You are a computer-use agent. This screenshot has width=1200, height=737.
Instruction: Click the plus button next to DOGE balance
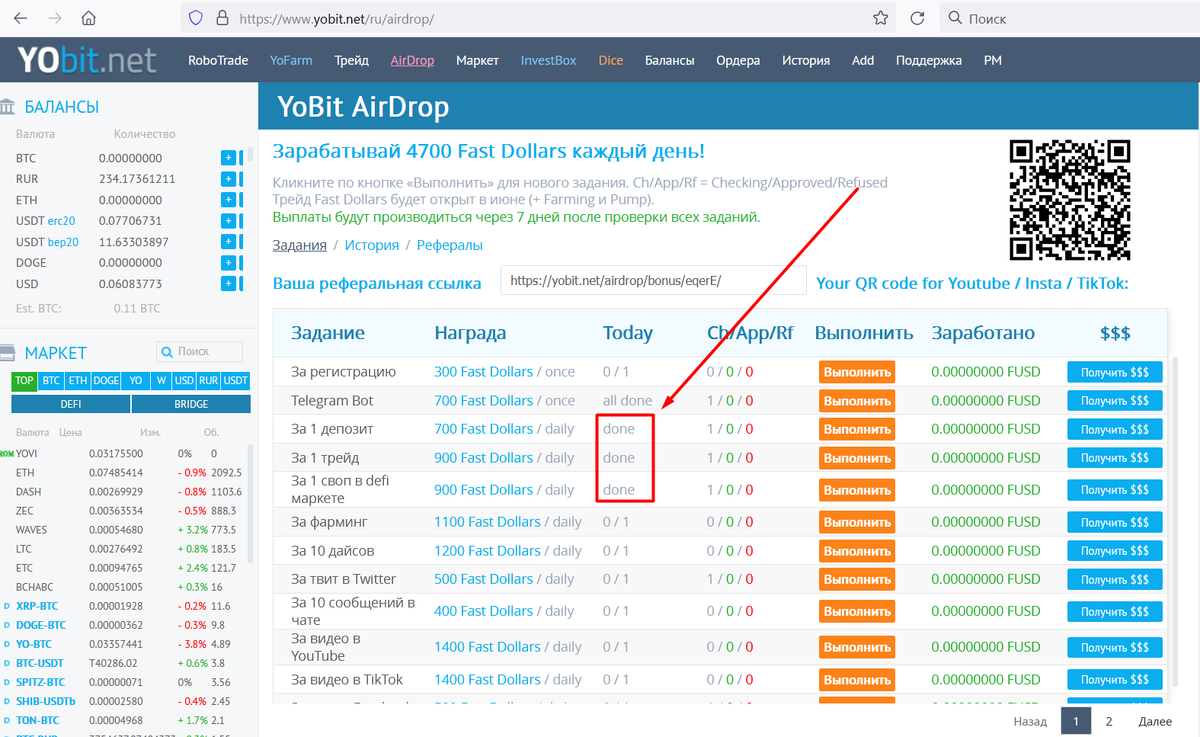(x=228, y=263)
